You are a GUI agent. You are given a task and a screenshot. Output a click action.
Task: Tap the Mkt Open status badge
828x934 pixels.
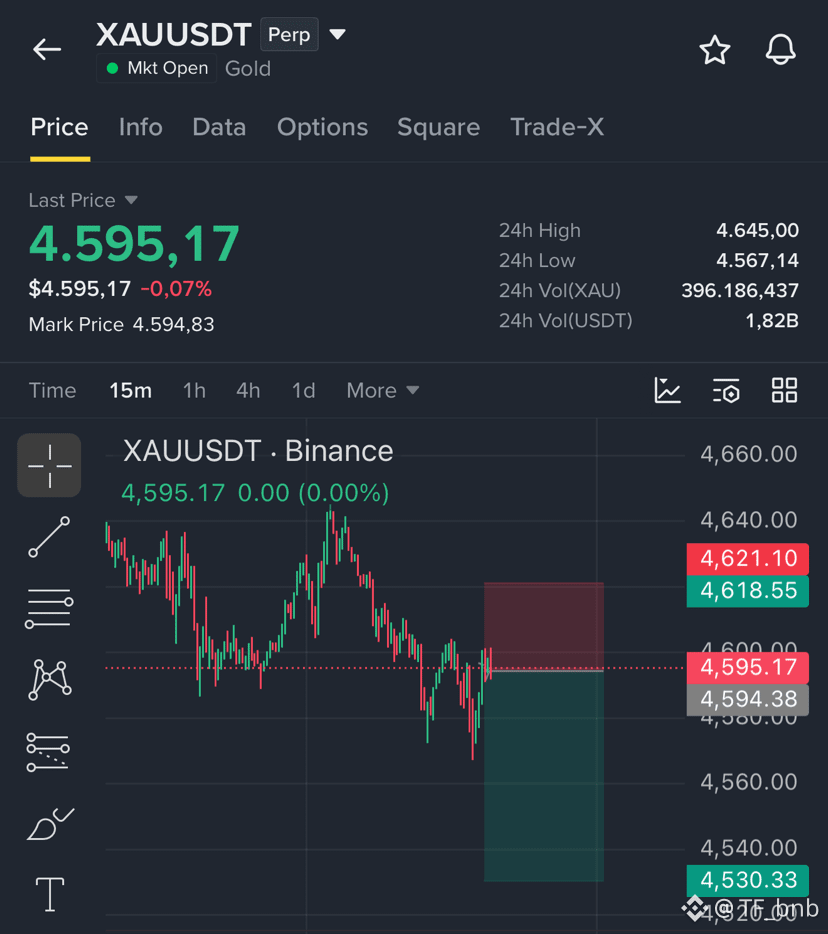157,69
